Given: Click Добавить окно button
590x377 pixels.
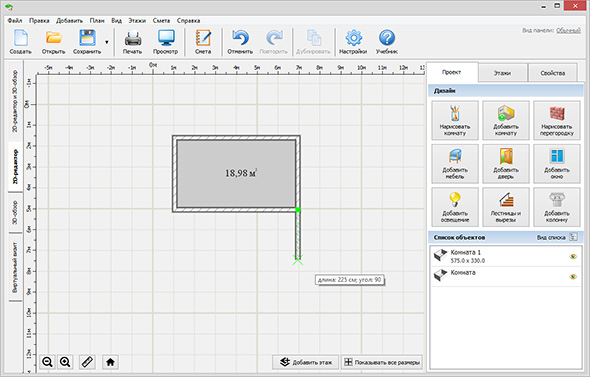Looking at the screenshot, I should 557,164.
